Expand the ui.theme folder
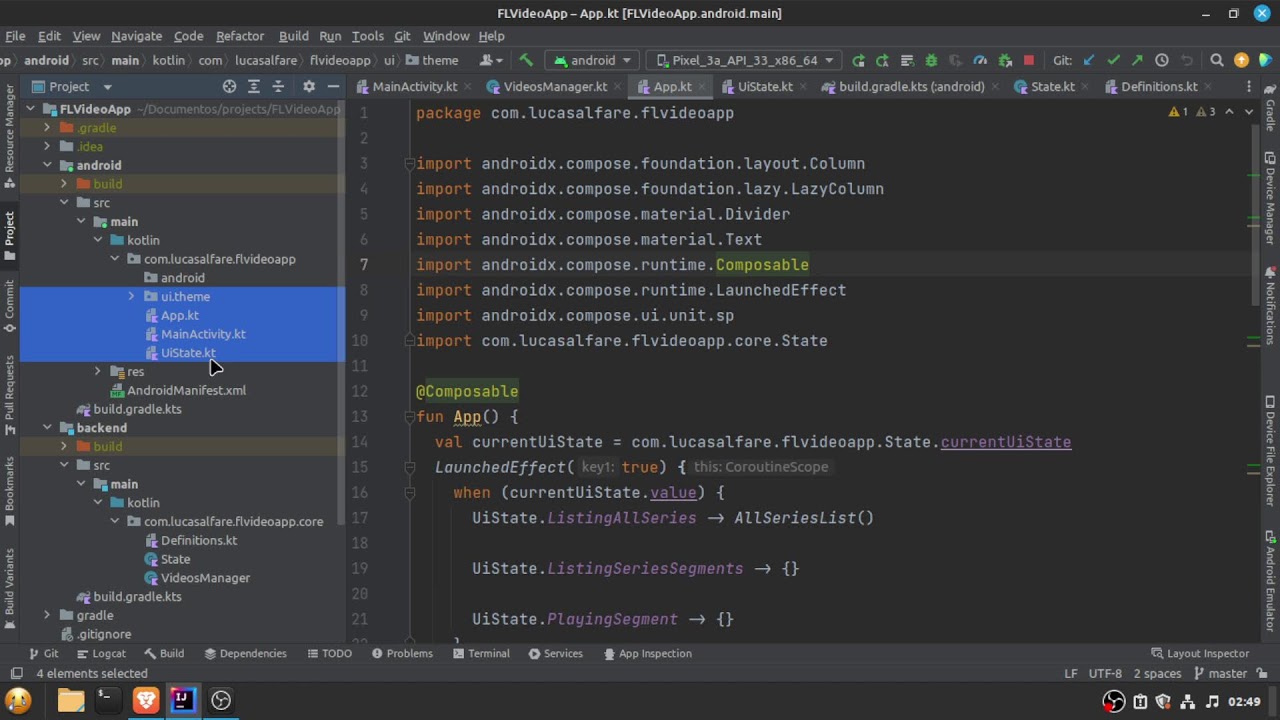This screenshot has width=1280, height=720. [x=131, y=297]
